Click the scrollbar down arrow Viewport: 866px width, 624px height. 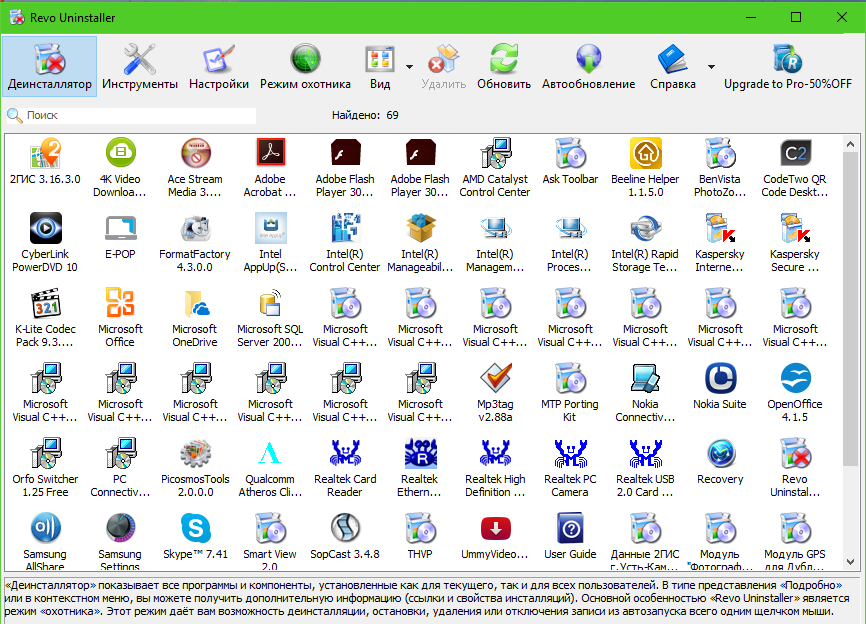click(x=851, y=562)
